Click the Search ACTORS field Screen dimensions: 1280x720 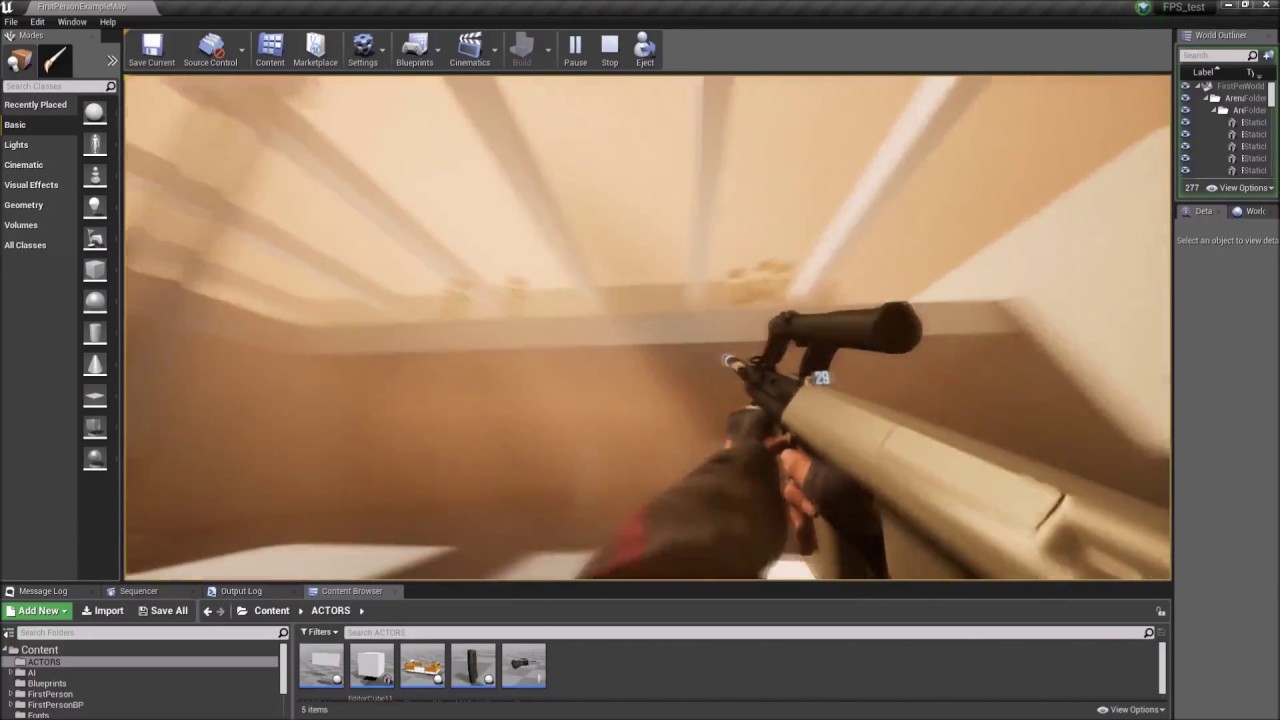pyautogui.click(x=743, y=632)
